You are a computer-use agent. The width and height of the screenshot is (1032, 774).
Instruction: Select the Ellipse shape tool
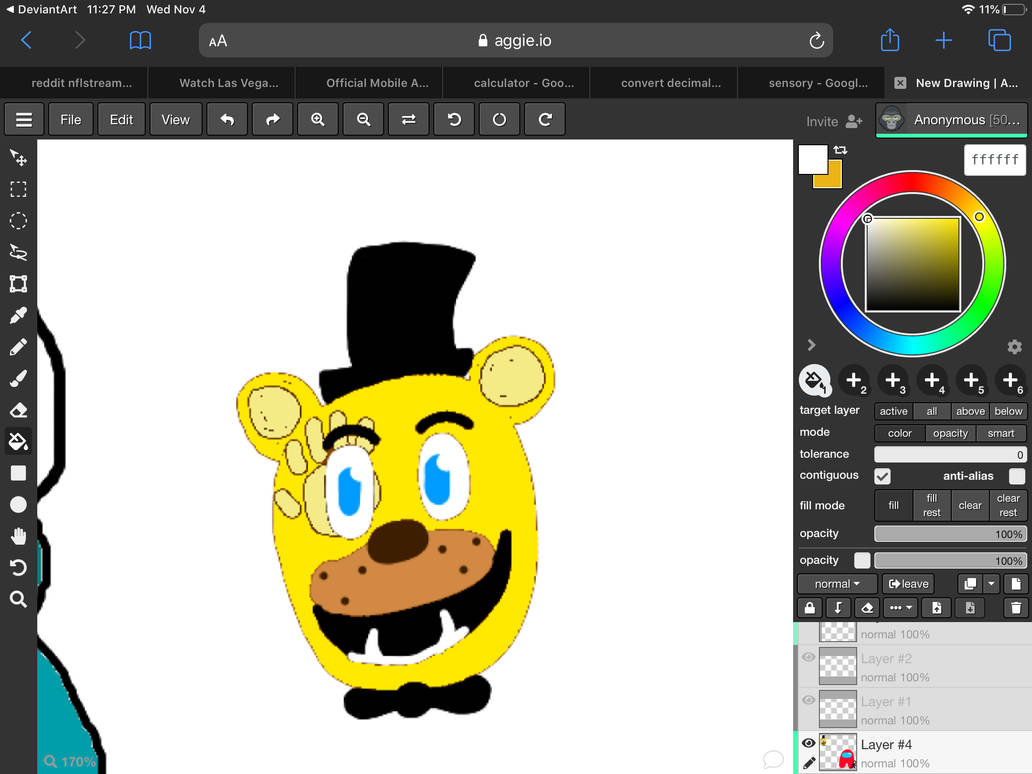tap(18, 505)
